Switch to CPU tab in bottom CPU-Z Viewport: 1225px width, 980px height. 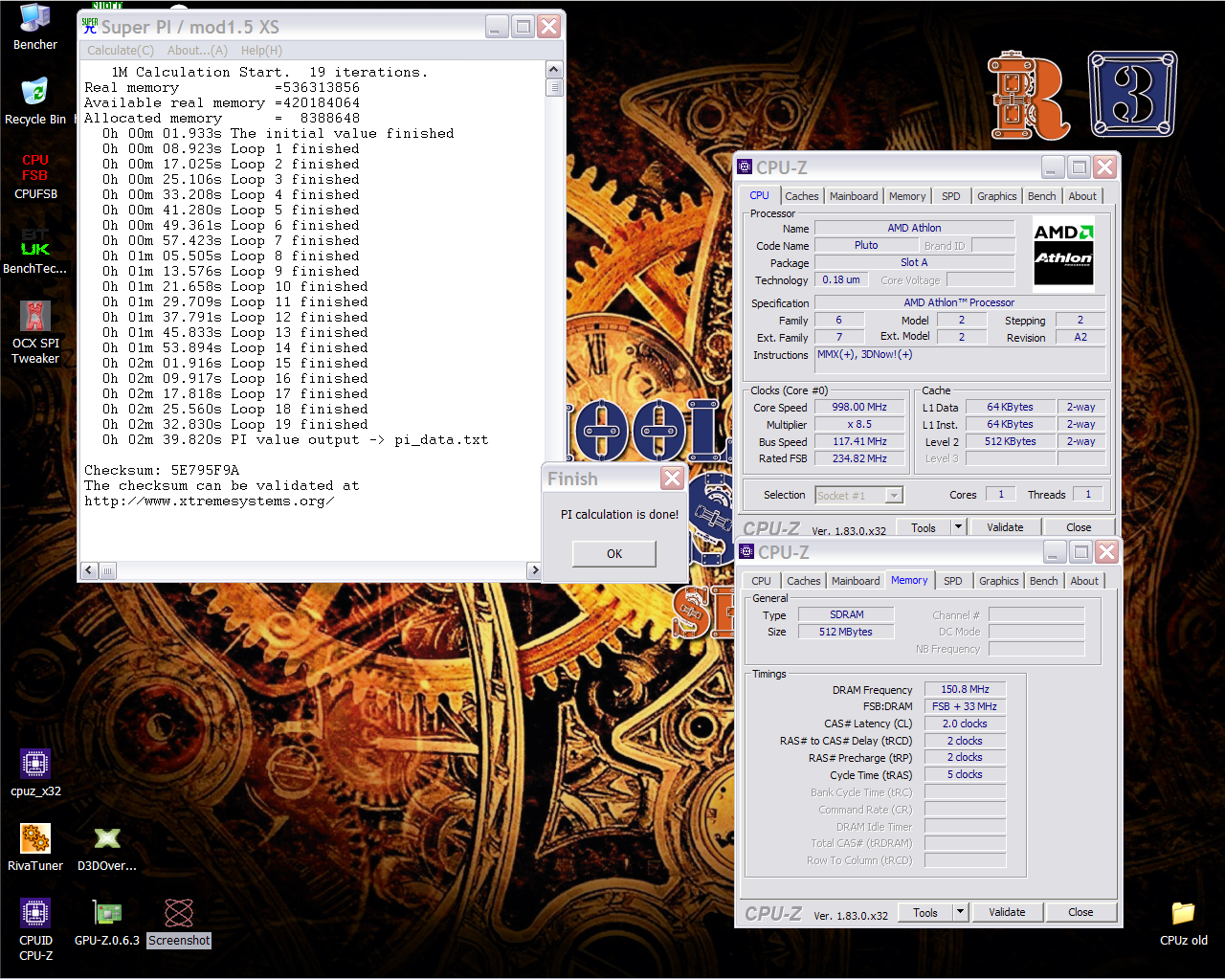click(x=761, y=581)
